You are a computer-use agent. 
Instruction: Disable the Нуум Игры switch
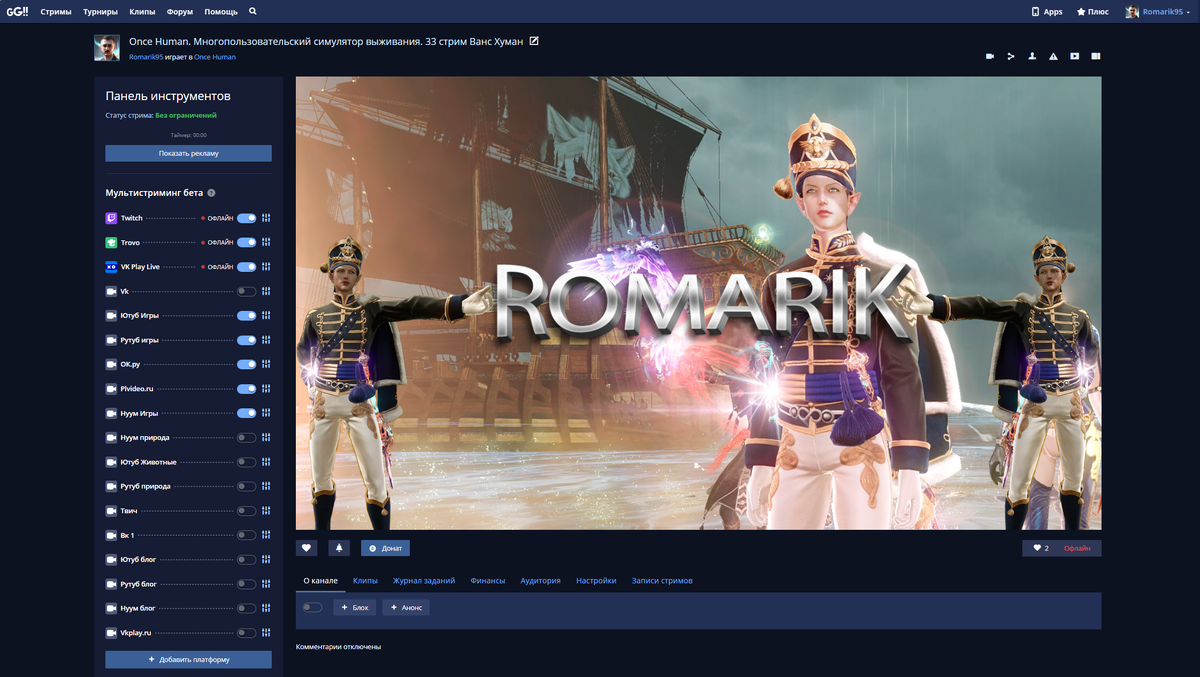(246, 413)
